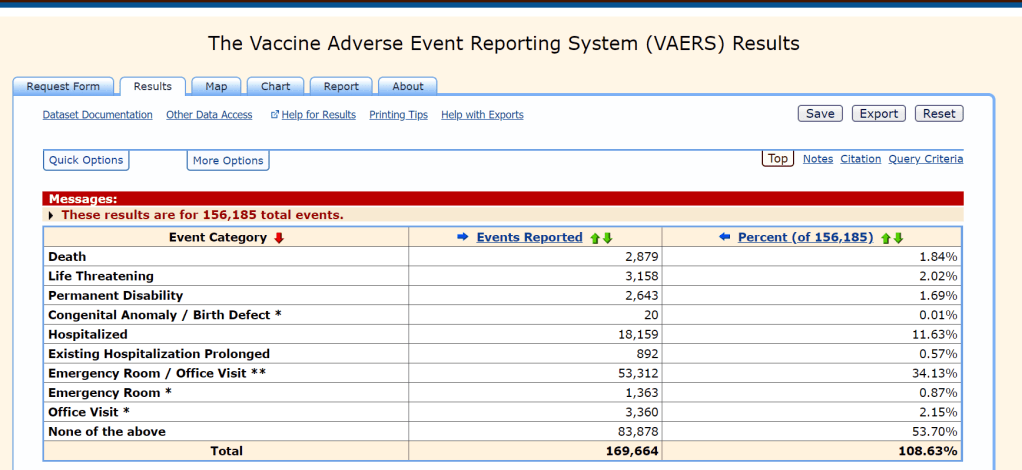Sort Events Reported ascending with up arrow
The width and height of the screenshot is (1022, 470).
[594, 238]
